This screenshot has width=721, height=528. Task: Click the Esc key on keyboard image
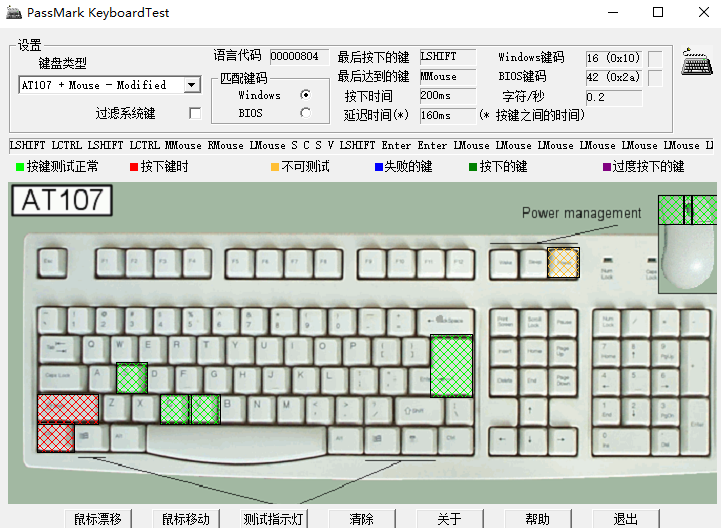tap(52, 263)
